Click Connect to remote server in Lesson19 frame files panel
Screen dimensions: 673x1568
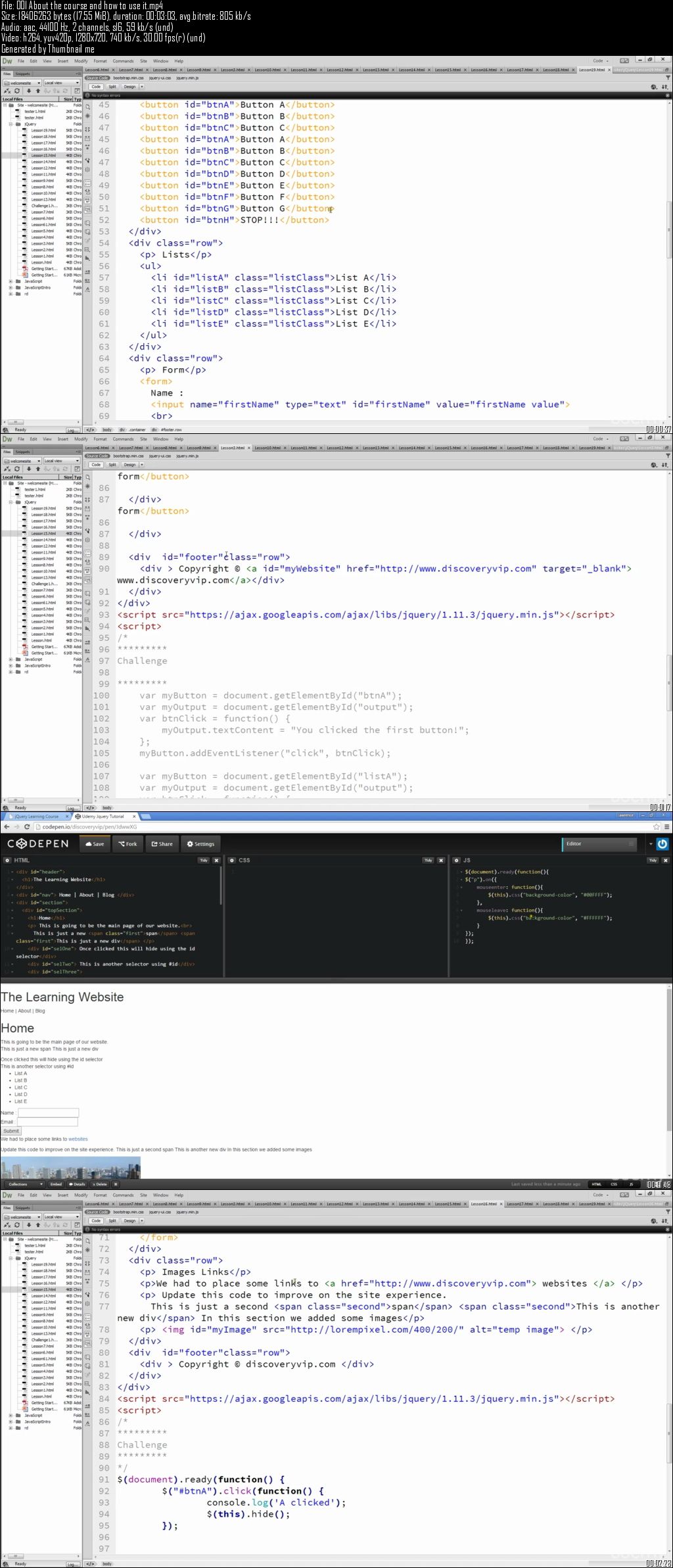(x=9, y=91)
